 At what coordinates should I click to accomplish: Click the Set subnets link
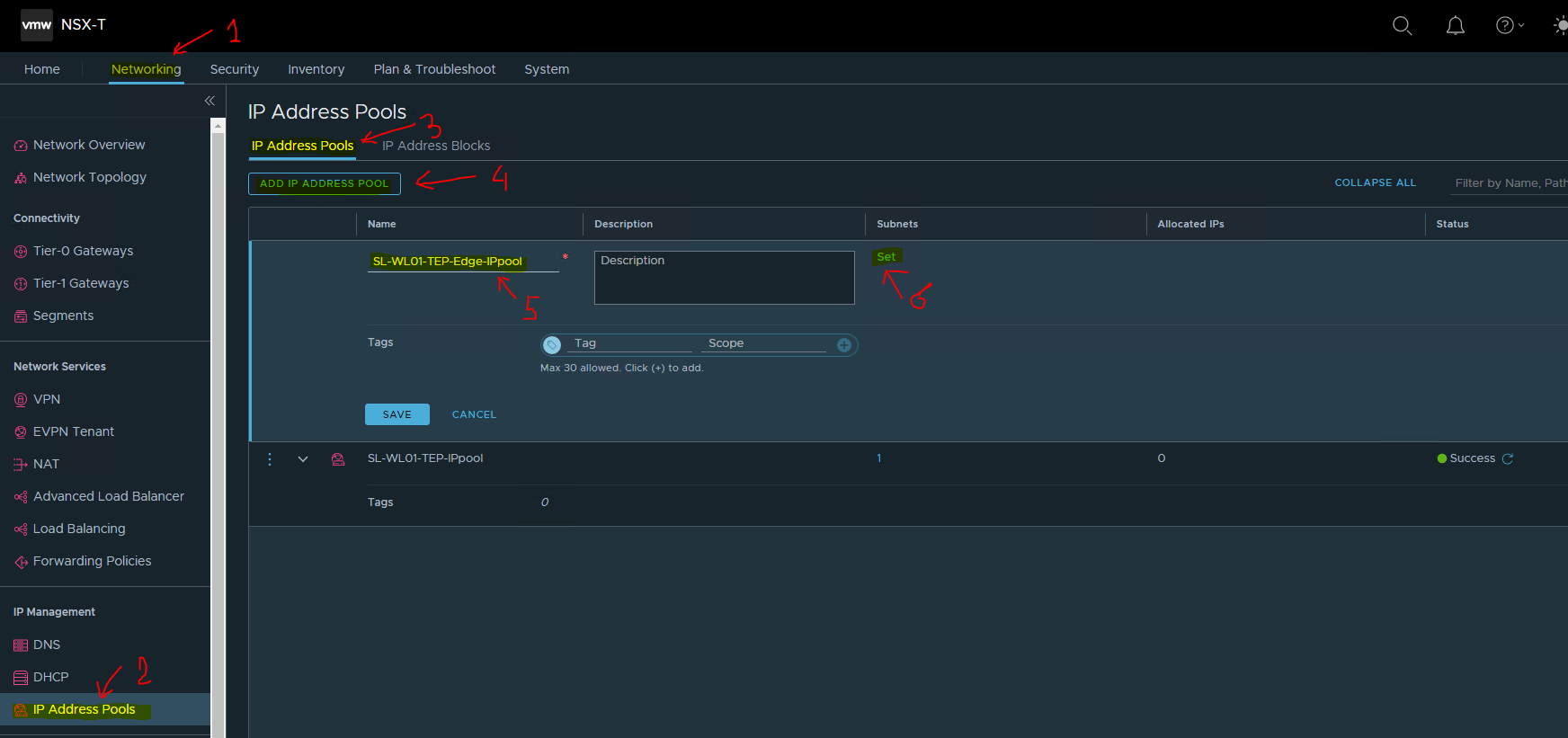pyautogui.click(x=886, y=257)
